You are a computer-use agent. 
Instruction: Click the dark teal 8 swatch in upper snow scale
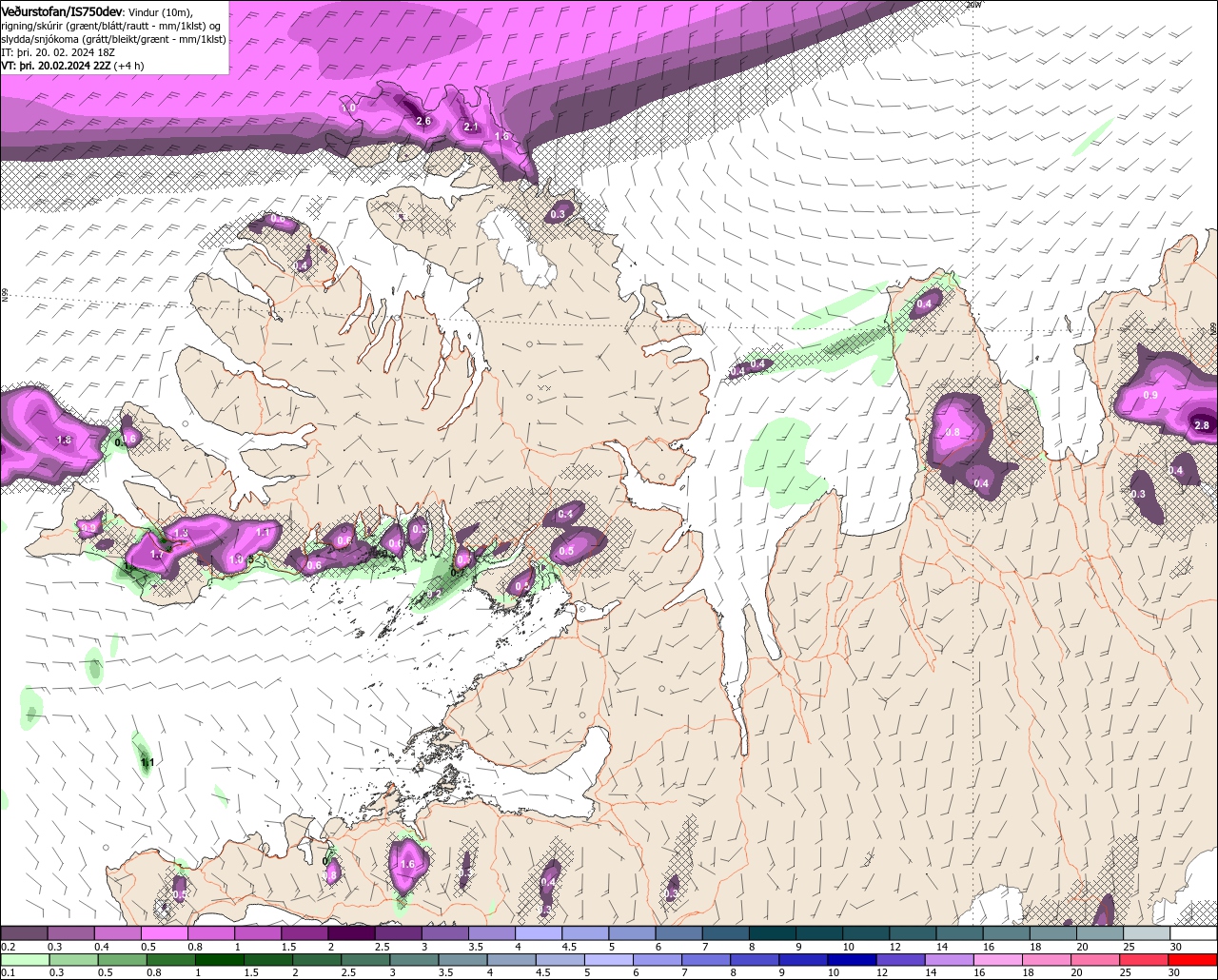(773, 933)
